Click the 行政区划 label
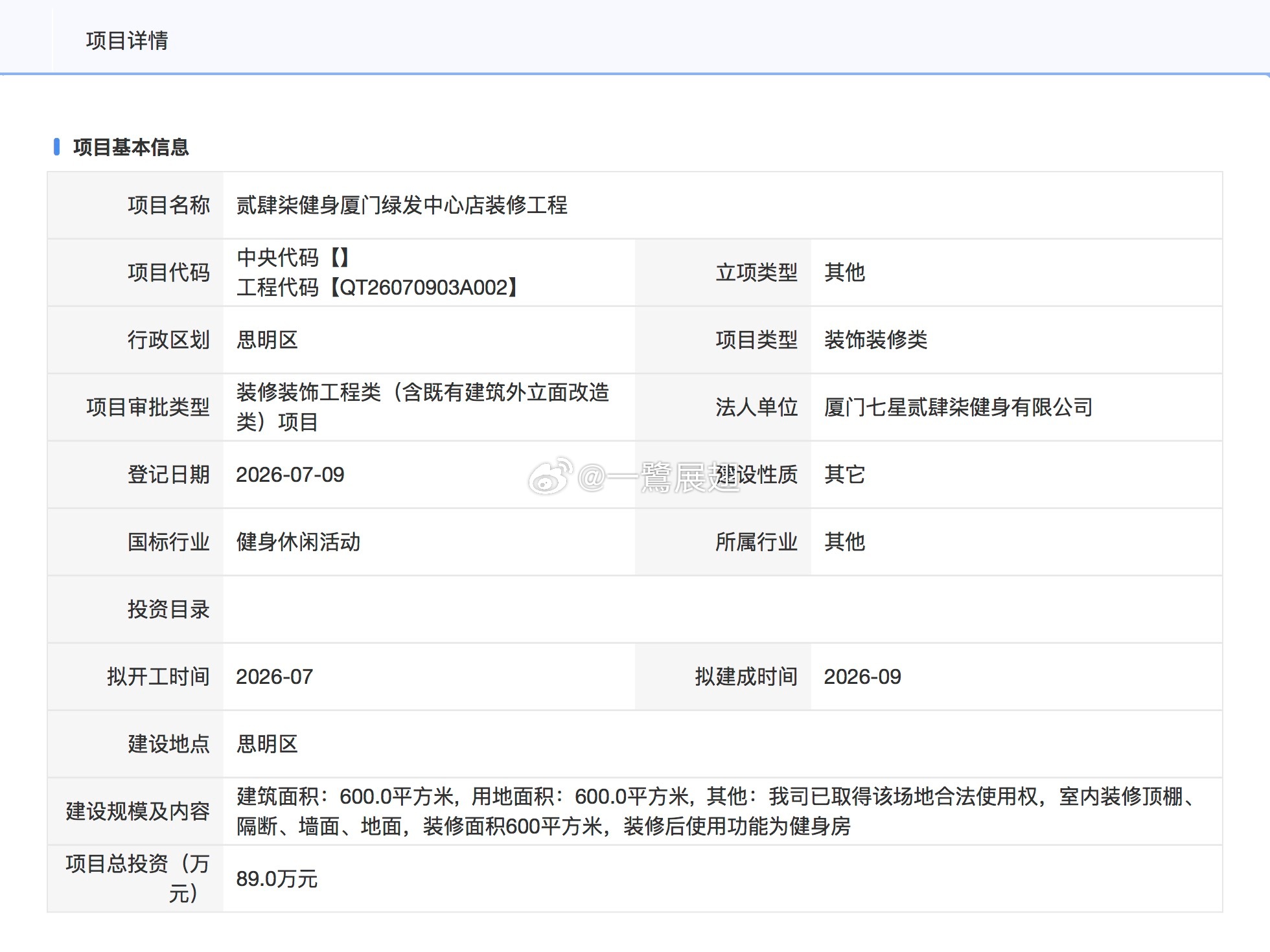Image resolution: width=1270 pixels, height=952 pixels. click(x=168, y=340)
